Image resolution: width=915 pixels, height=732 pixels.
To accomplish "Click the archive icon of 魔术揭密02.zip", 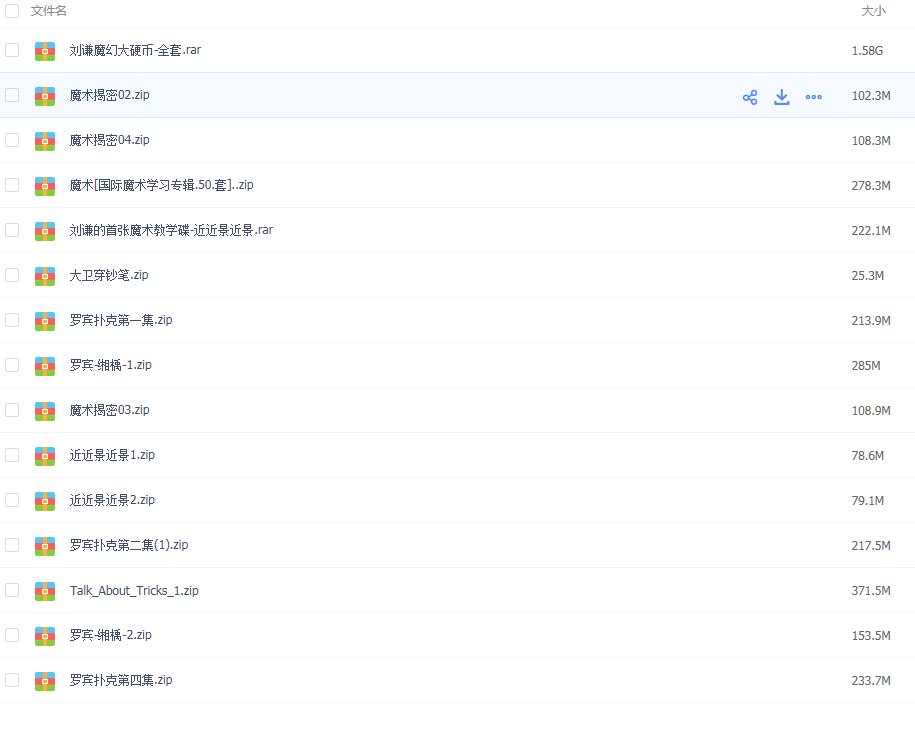I will click(x=45, y=96).
